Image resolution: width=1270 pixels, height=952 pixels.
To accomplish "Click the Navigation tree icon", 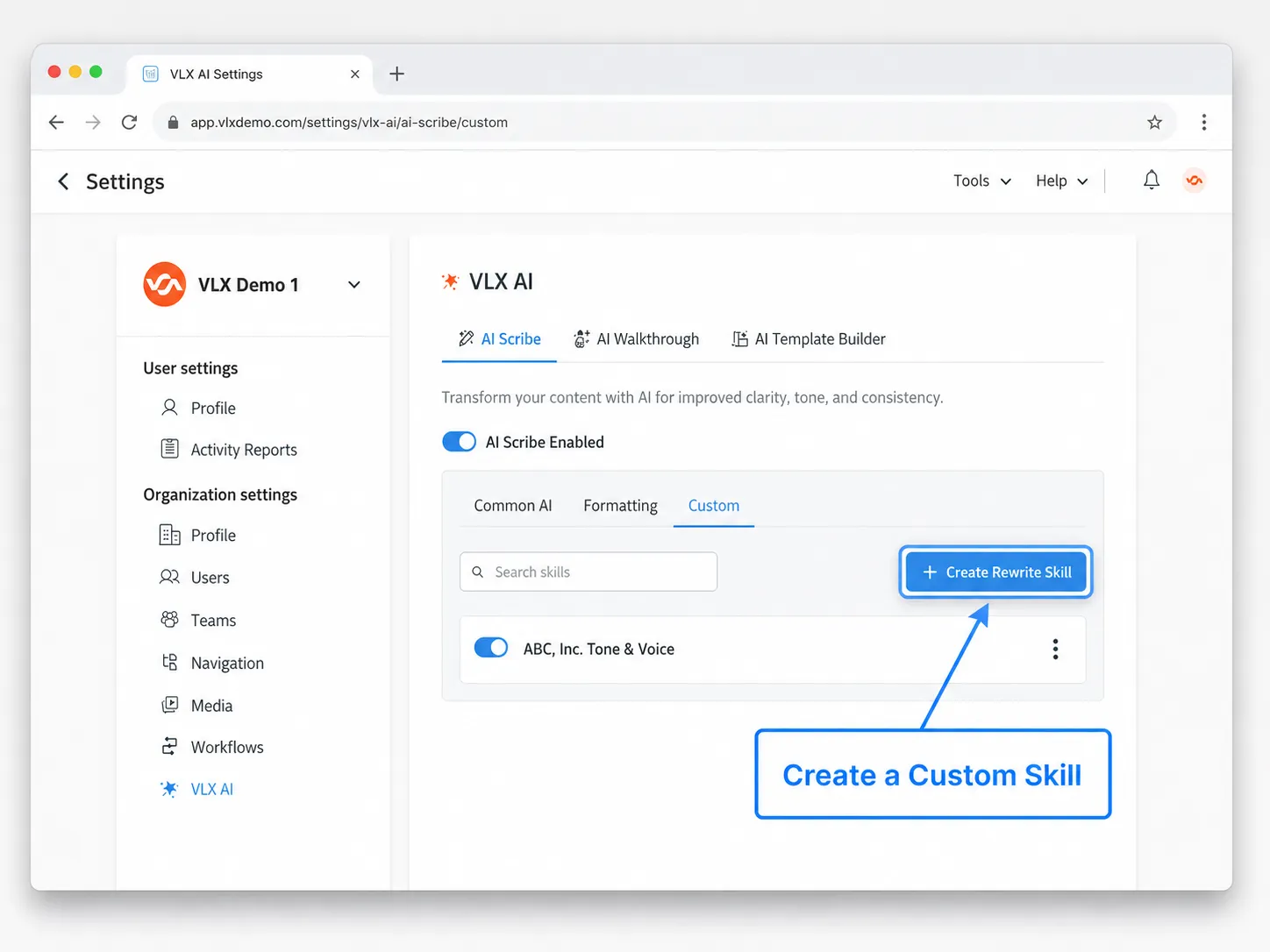I will pos(169,662).
